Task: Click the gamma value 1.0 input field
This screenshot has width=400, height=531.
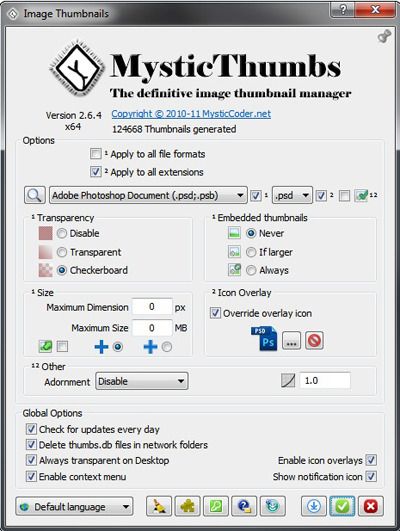Action: [325, 381]
